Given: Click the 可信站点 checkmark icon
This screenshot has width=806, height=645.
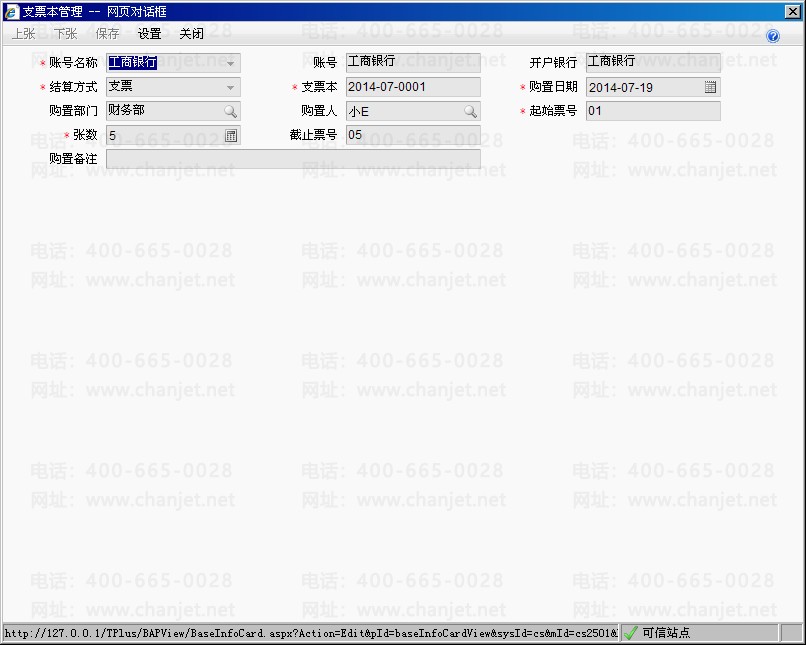Looking at the screenshot, I should pyautogui.click(x=631, y=633).
